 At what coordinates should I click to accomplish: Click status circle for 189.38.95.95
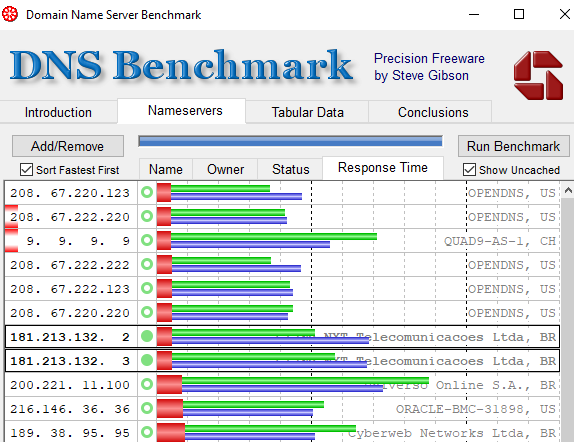(147, 432)
